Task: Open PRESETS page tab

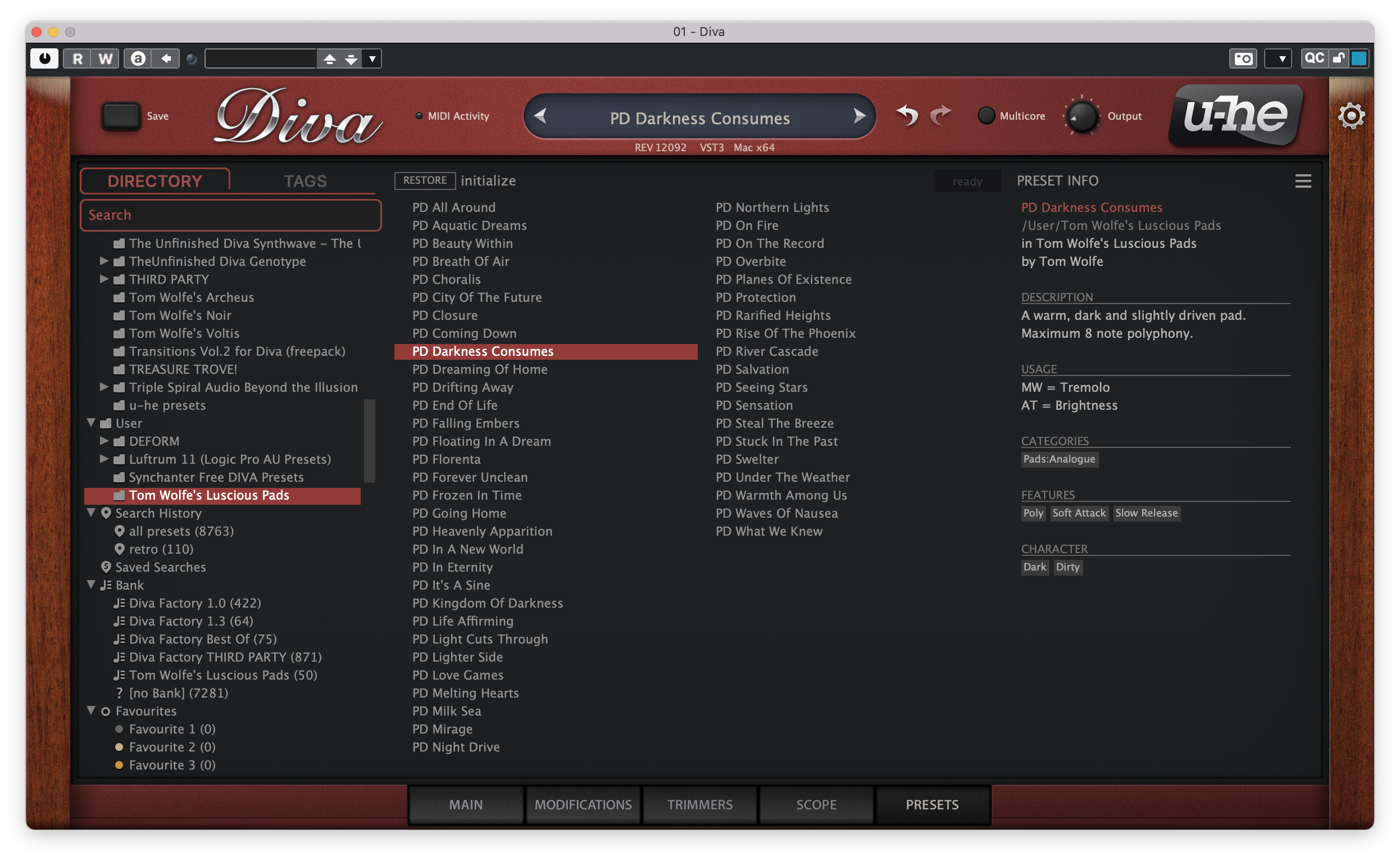Action: click(x=932, y=805)
